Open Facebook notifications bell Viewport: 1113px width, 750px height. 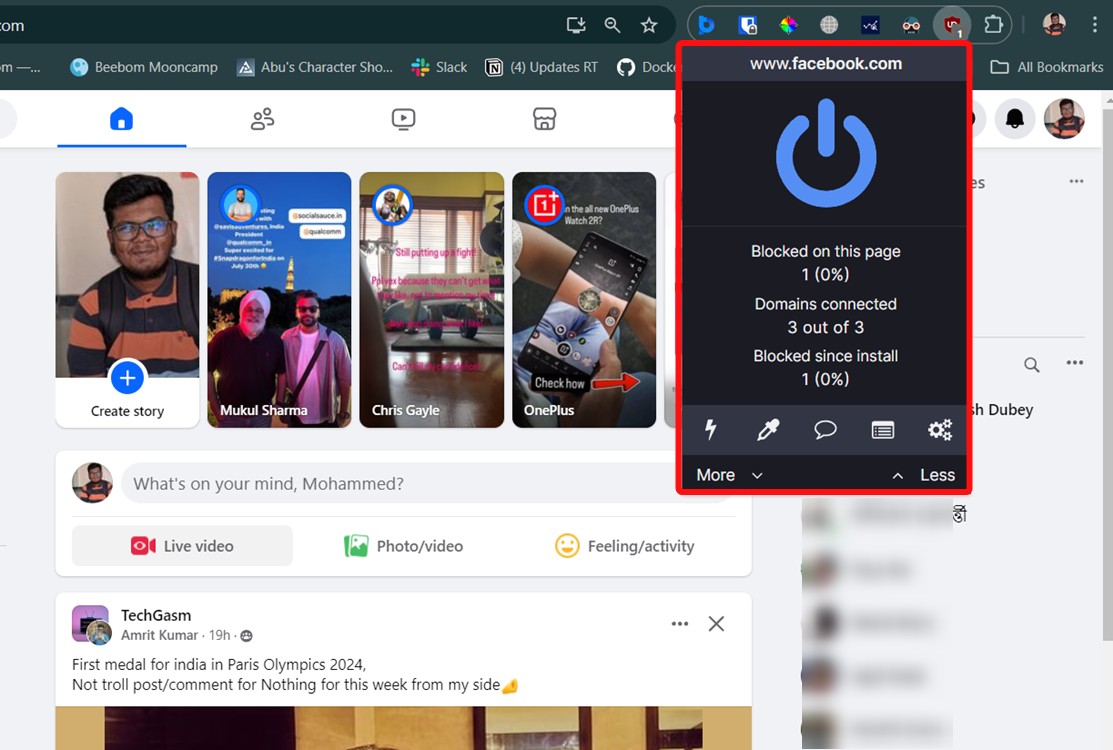tap(1015, 119)
